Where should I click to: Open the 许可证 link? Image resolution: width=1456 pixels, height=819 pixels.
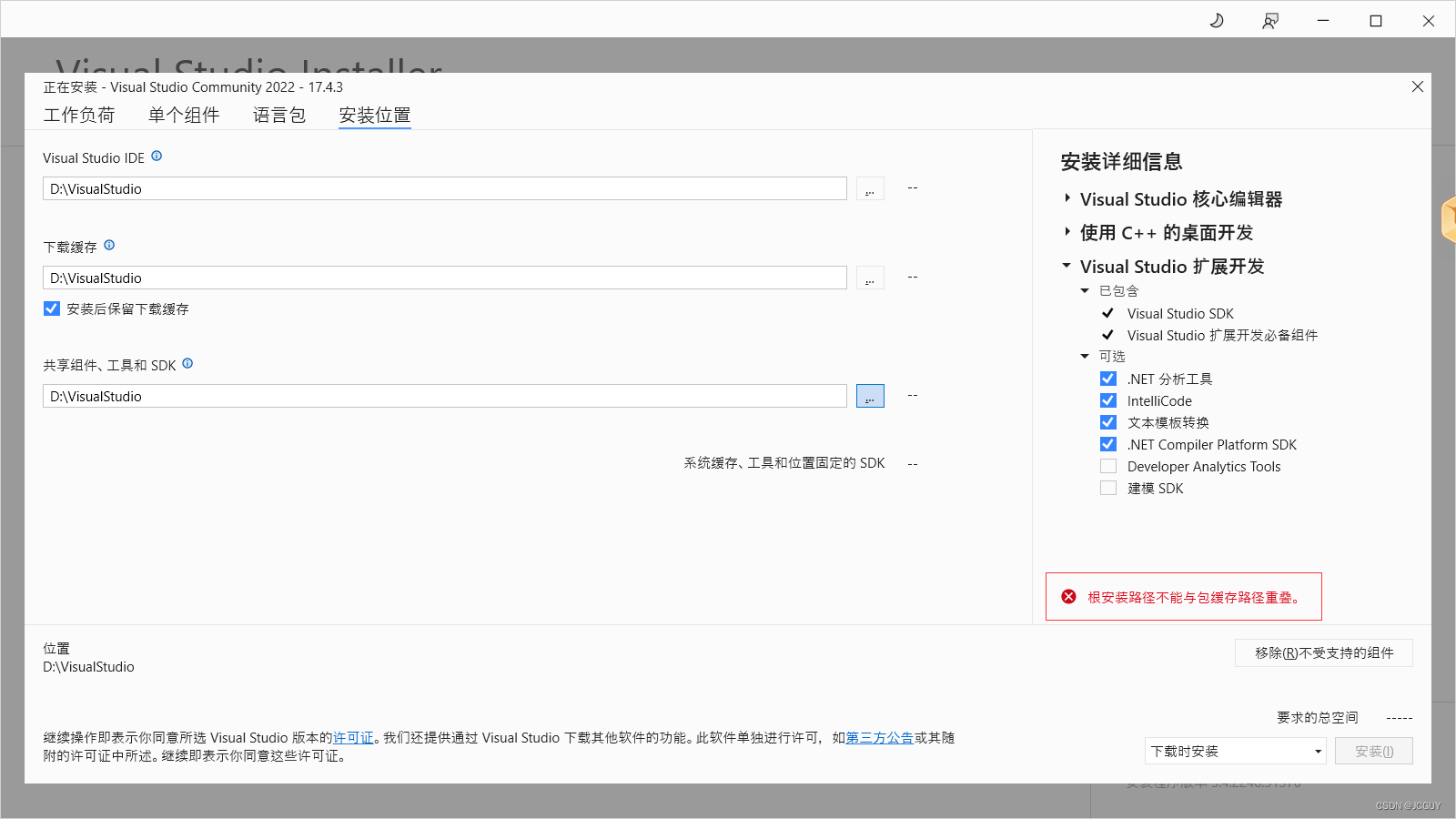point(353,738)
